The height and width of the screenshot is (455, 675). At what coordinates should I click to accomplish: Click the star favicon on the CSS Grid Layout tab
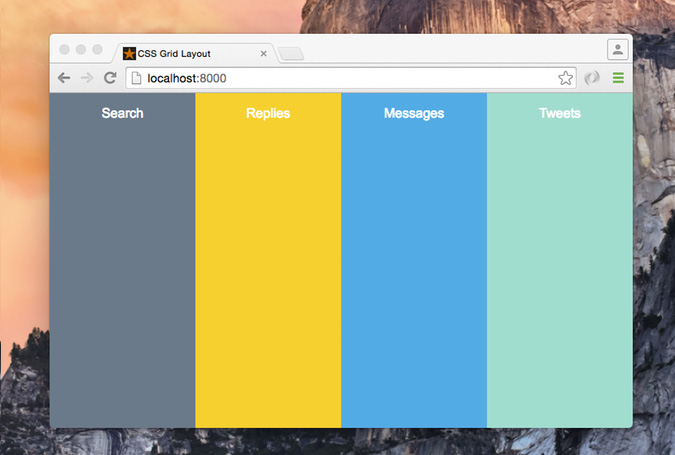point(129,53)
